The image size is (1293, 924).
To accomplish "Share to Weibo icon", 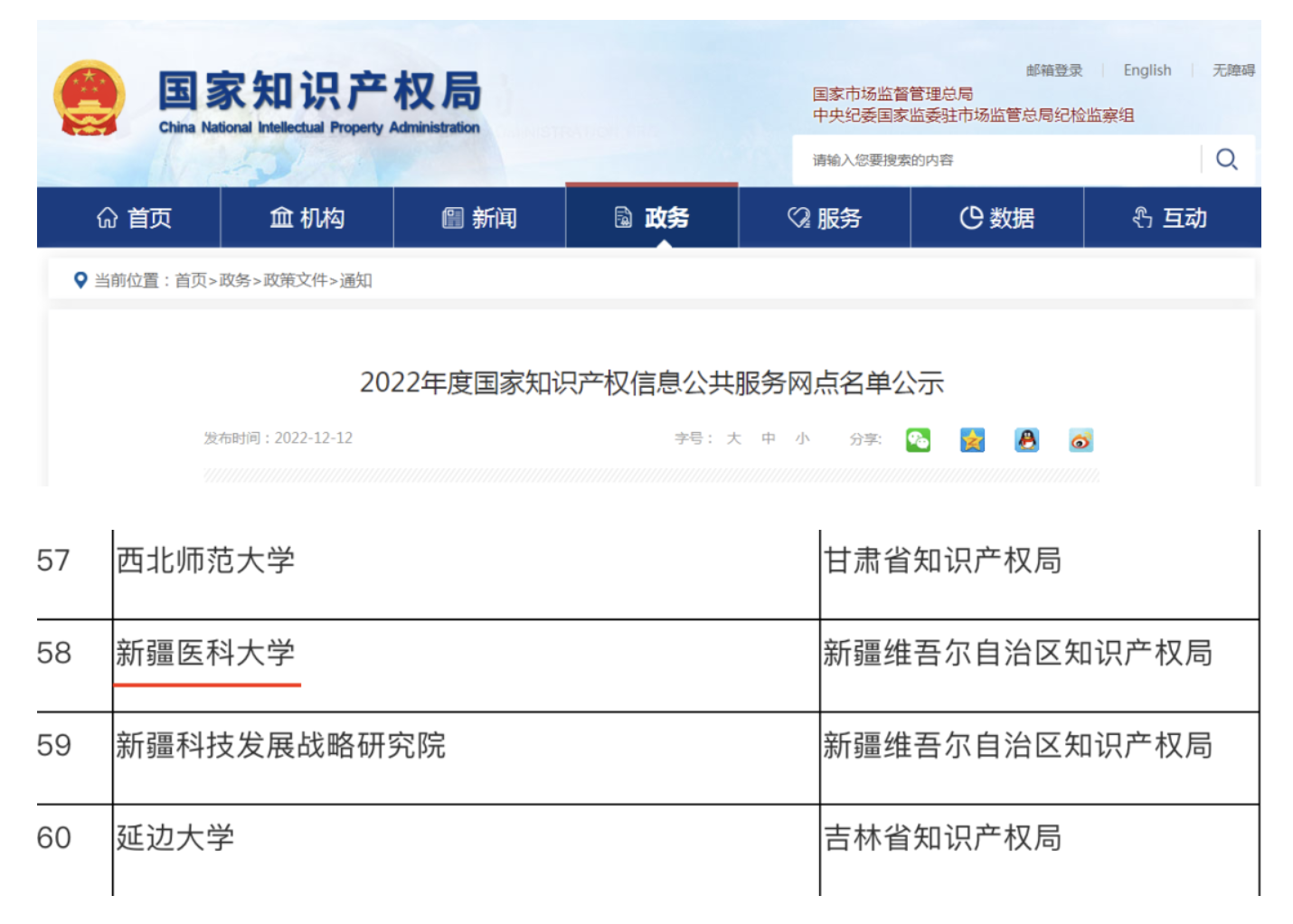I will (1081, 440).
